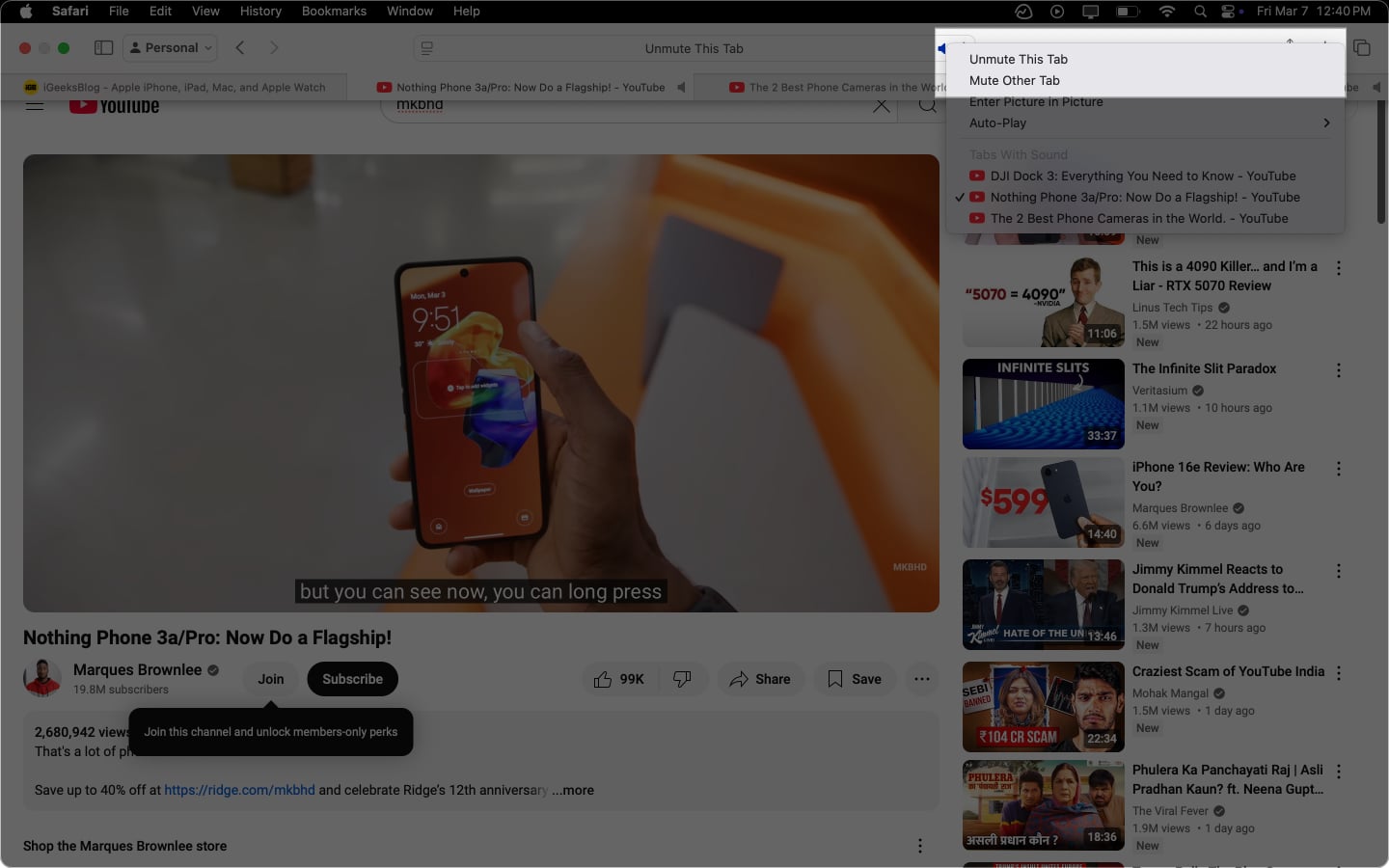Open RTX 5070 Review thumbnail

pyautogui.click(x=1044, y=302)
